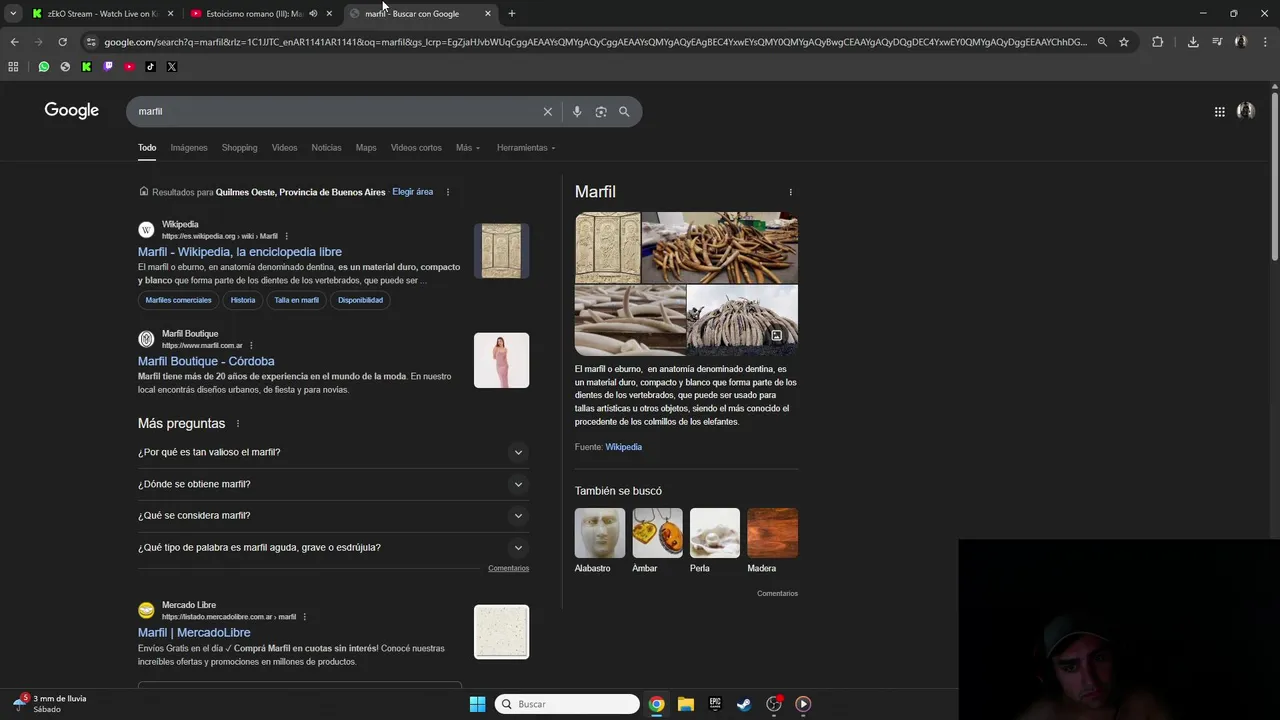Open the TikTok bookmark icon
This screenshot has width=1280, height=720.
tap(150, 67)
